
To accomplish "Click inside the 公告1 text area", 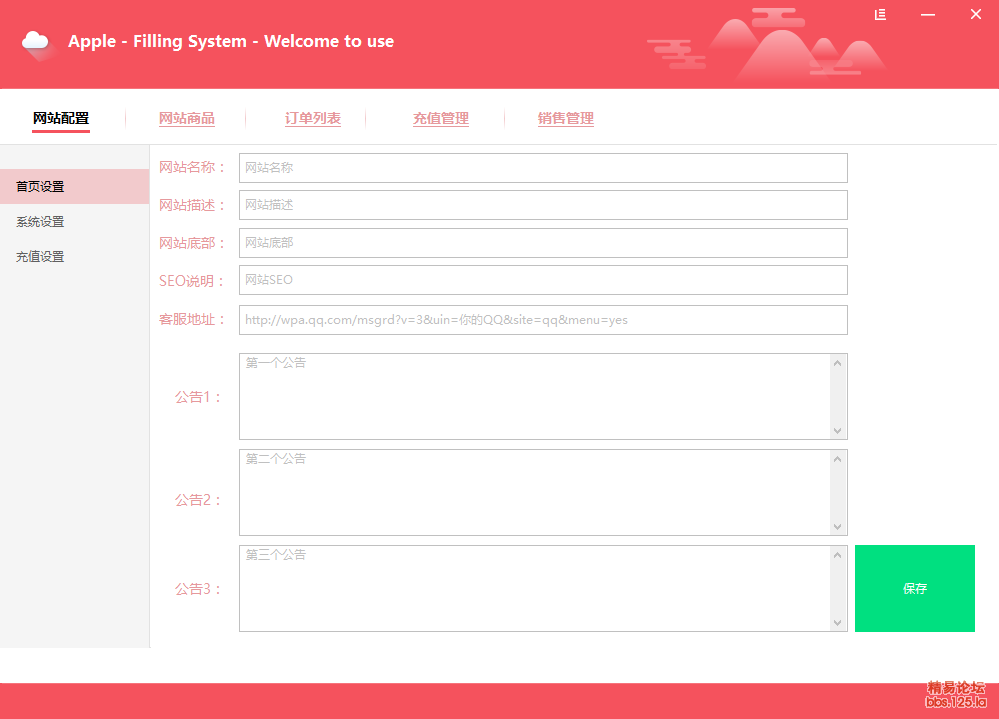I will tap(535, 396).
